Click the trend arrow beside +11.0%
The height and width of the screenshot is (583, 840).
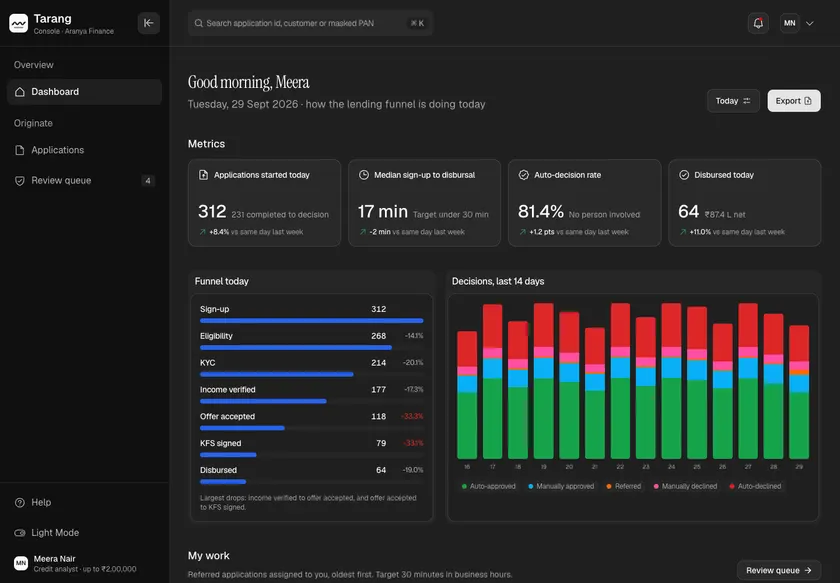[x=683, y=232]
